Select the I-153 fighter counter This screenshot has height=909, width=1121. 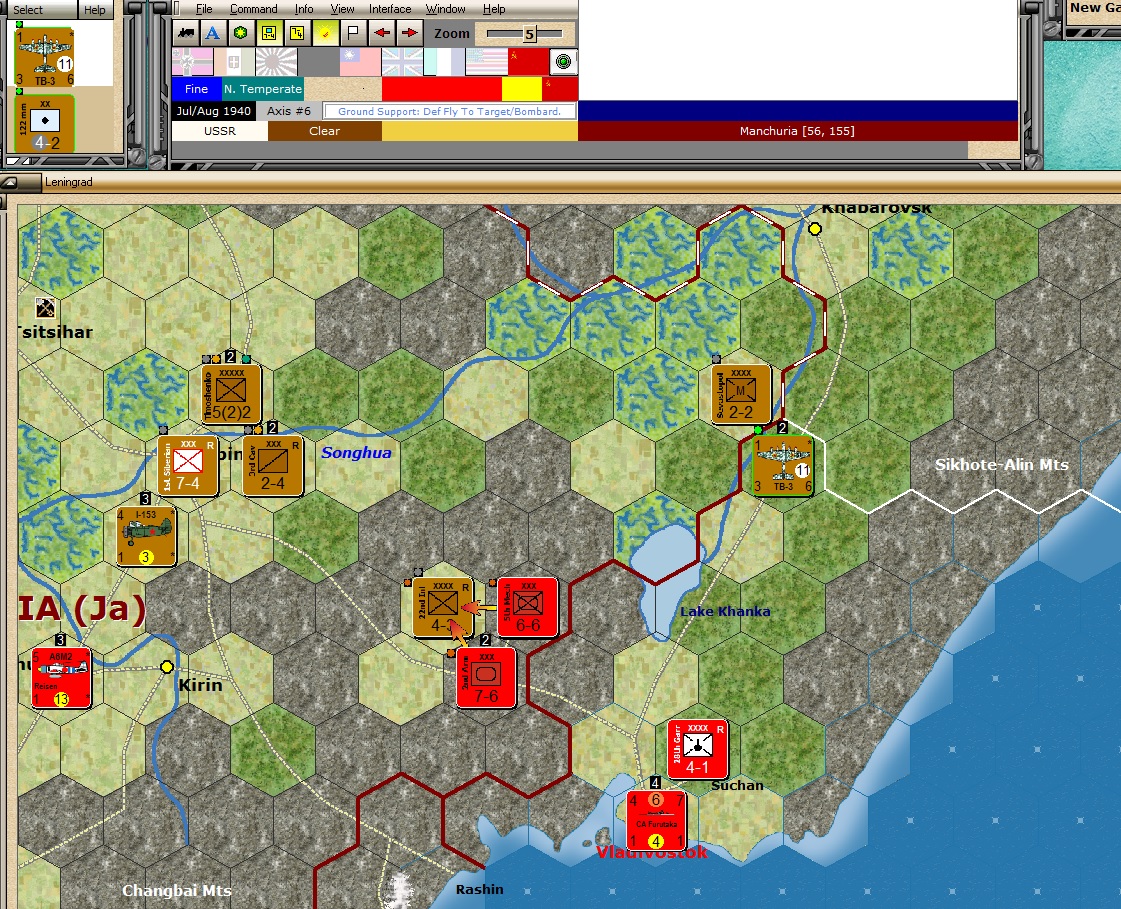(x=146, y=536)
